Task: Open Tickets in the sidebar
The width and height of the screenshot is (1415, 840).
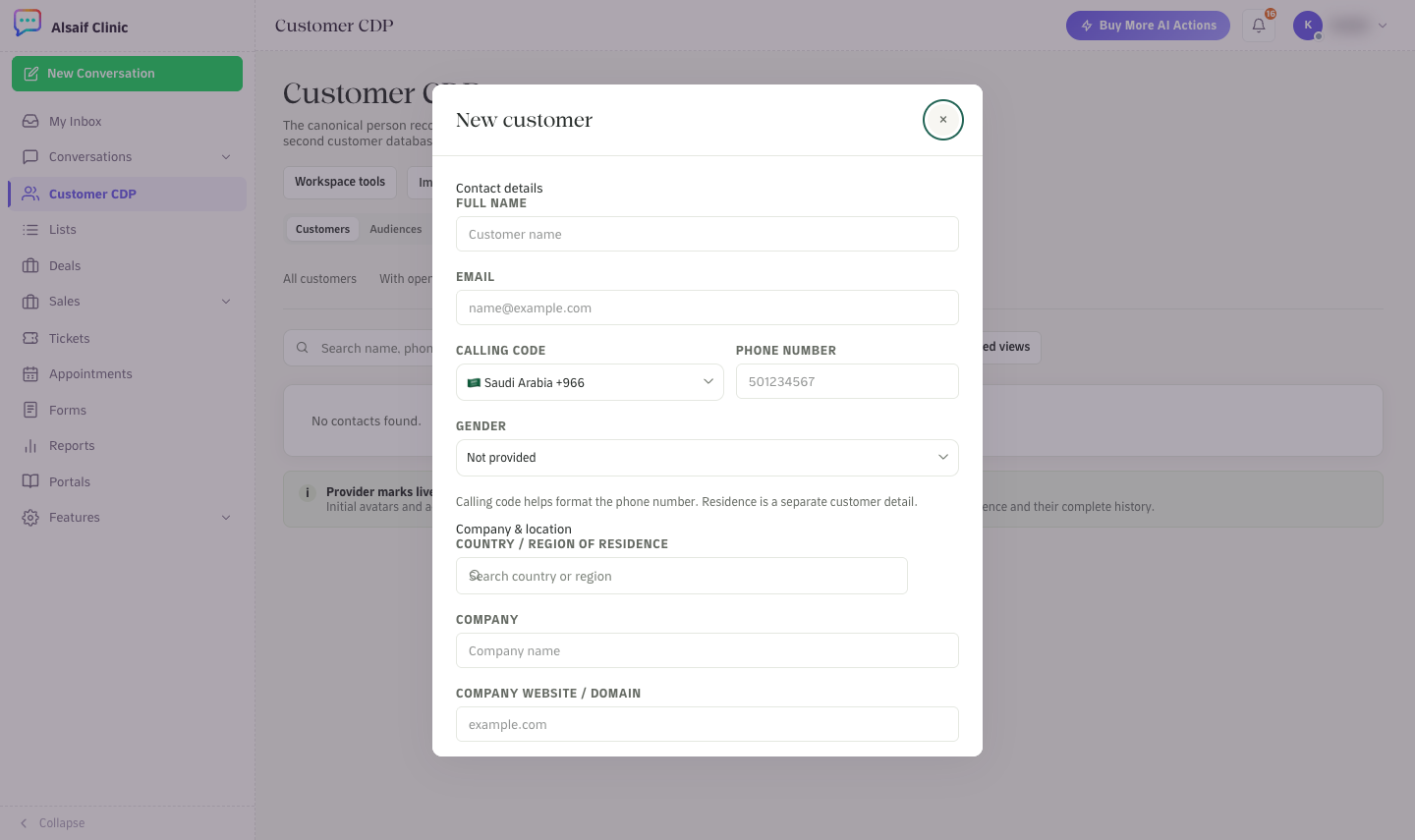Action: (127, 338)
